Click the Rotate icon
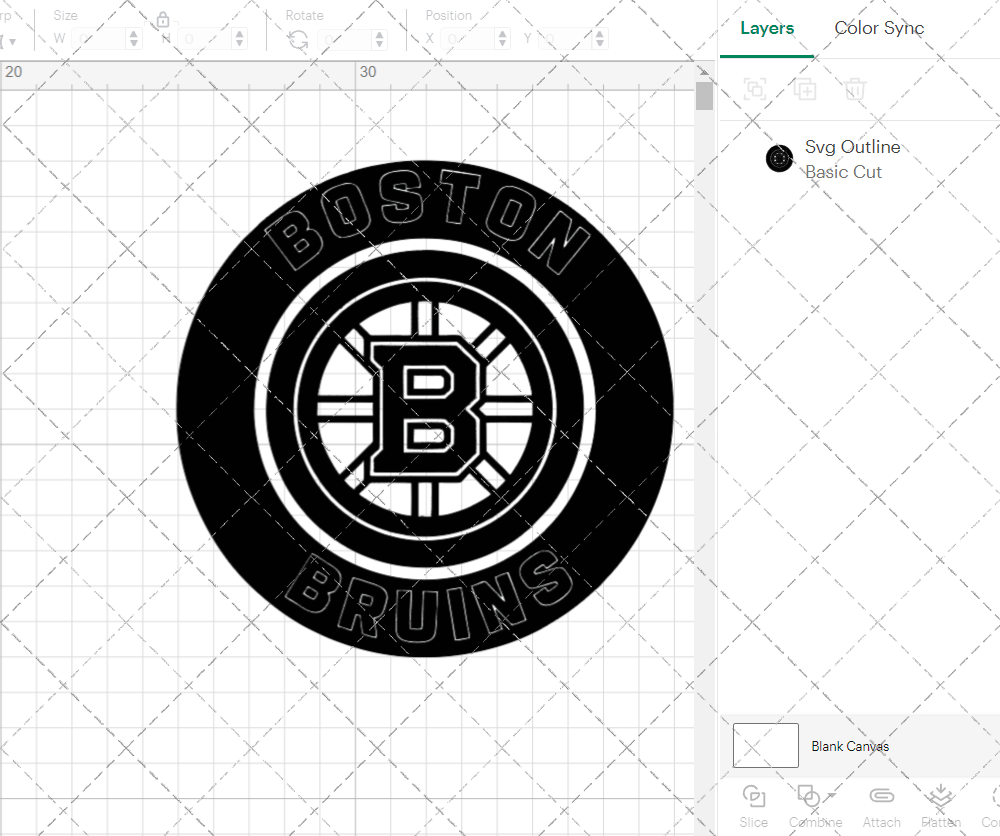Image resolution: width=1000 pixels, height=836 pixels. pos(298,40)
